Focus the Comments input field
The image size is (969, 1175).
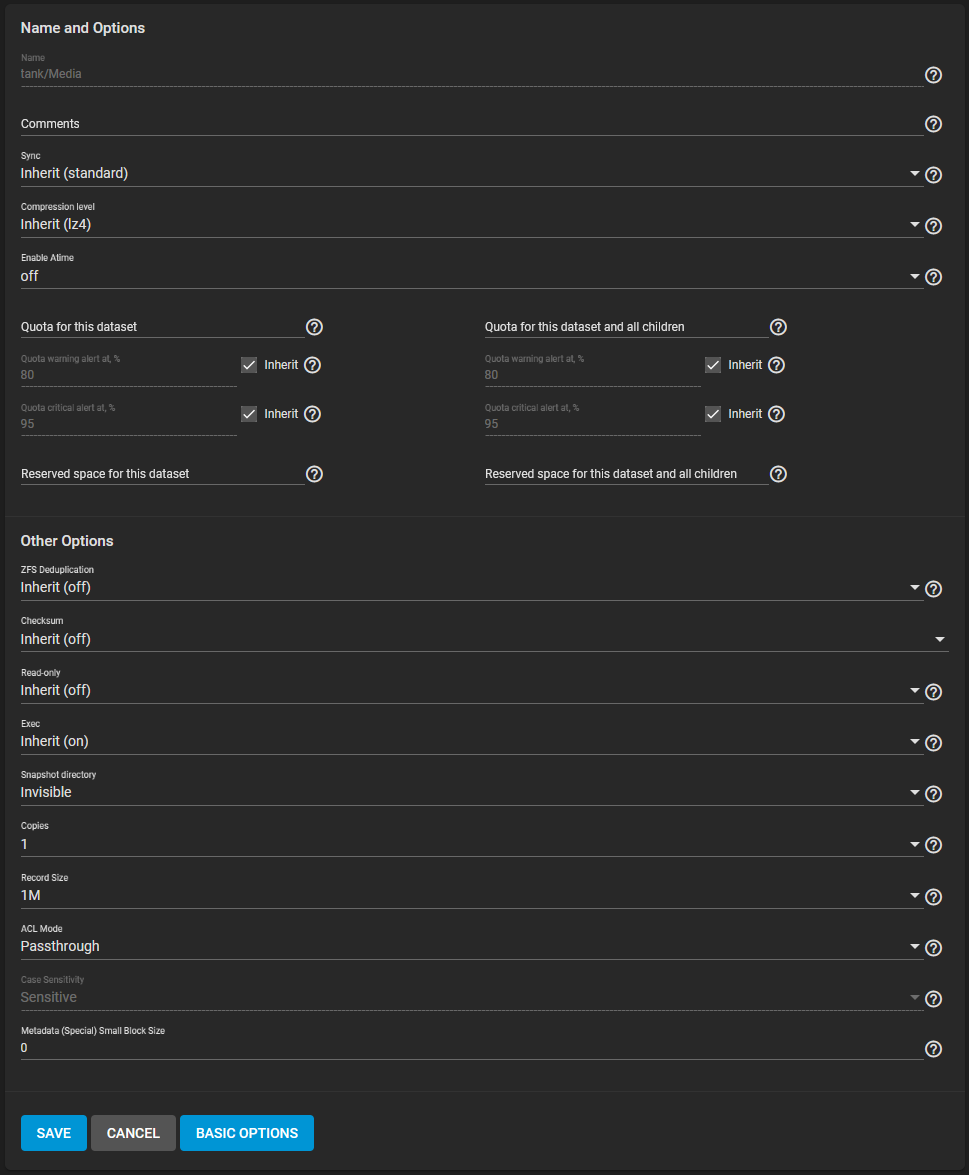[x=470, y=124]
